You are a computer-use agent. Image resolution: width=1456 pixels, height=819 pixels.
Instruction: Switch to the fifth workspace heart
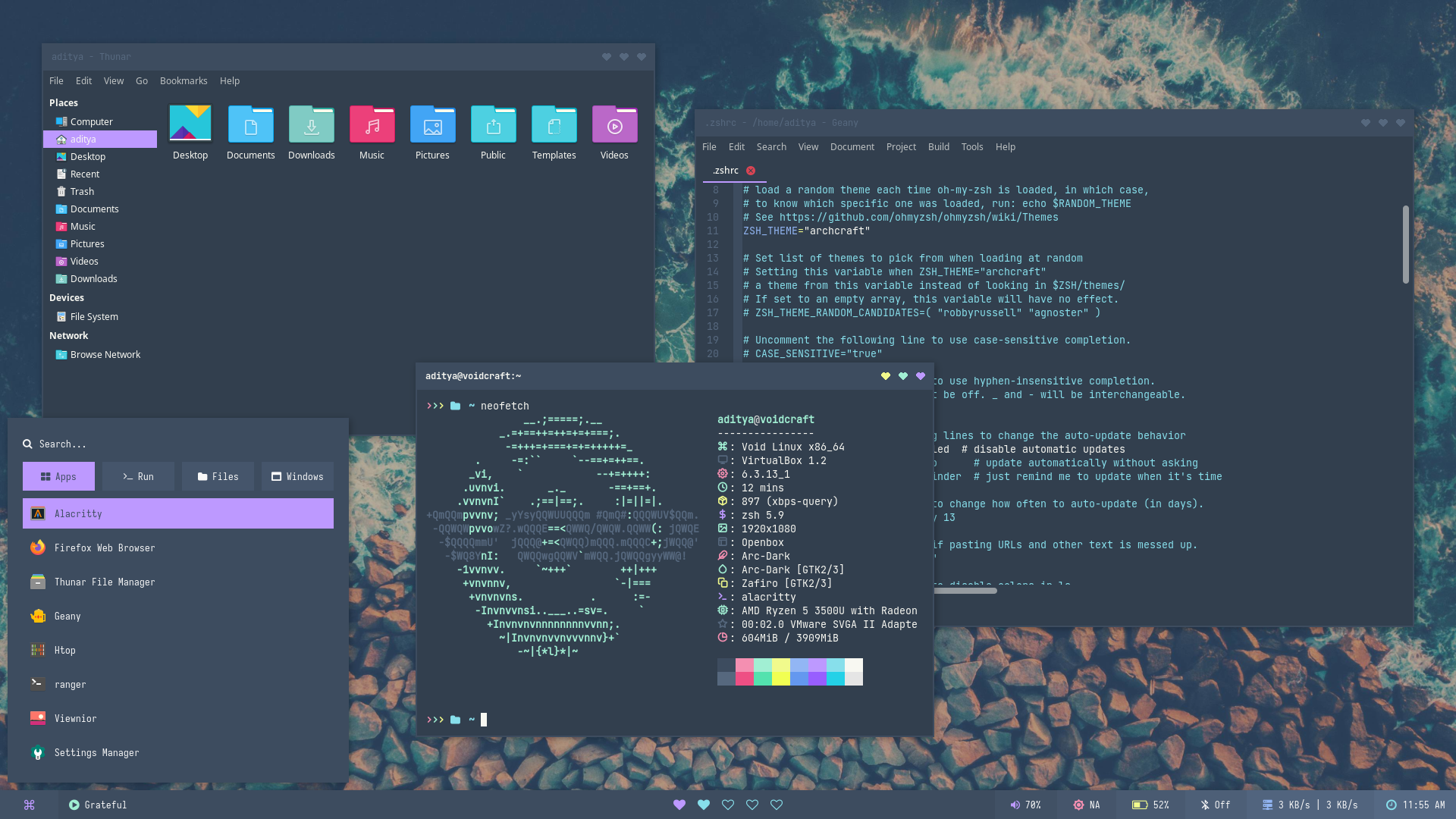pos(777,805)
